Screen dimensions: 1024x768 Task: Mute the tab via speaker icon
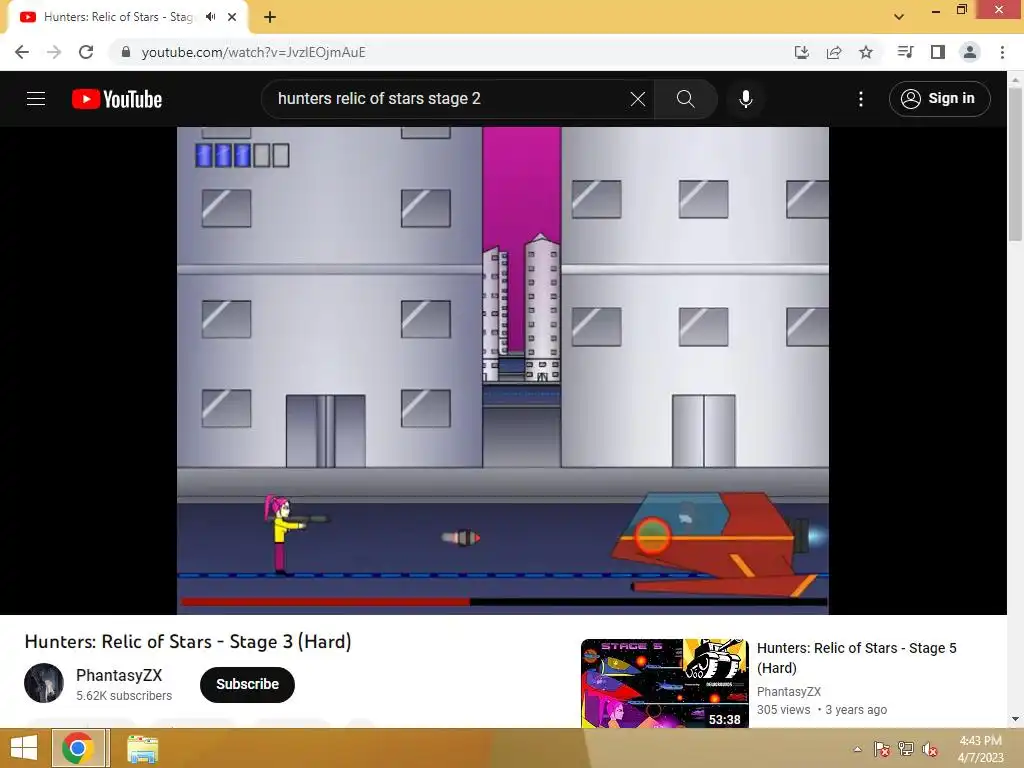(210, 17)
